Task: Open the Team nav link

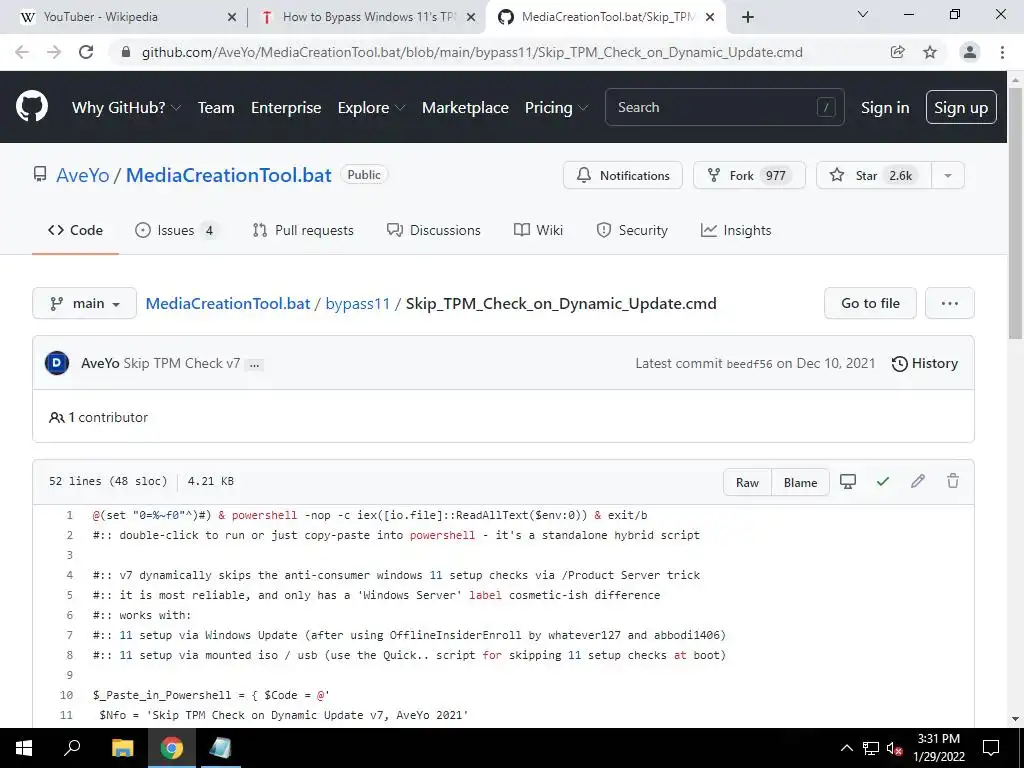Action: [216, 108]
